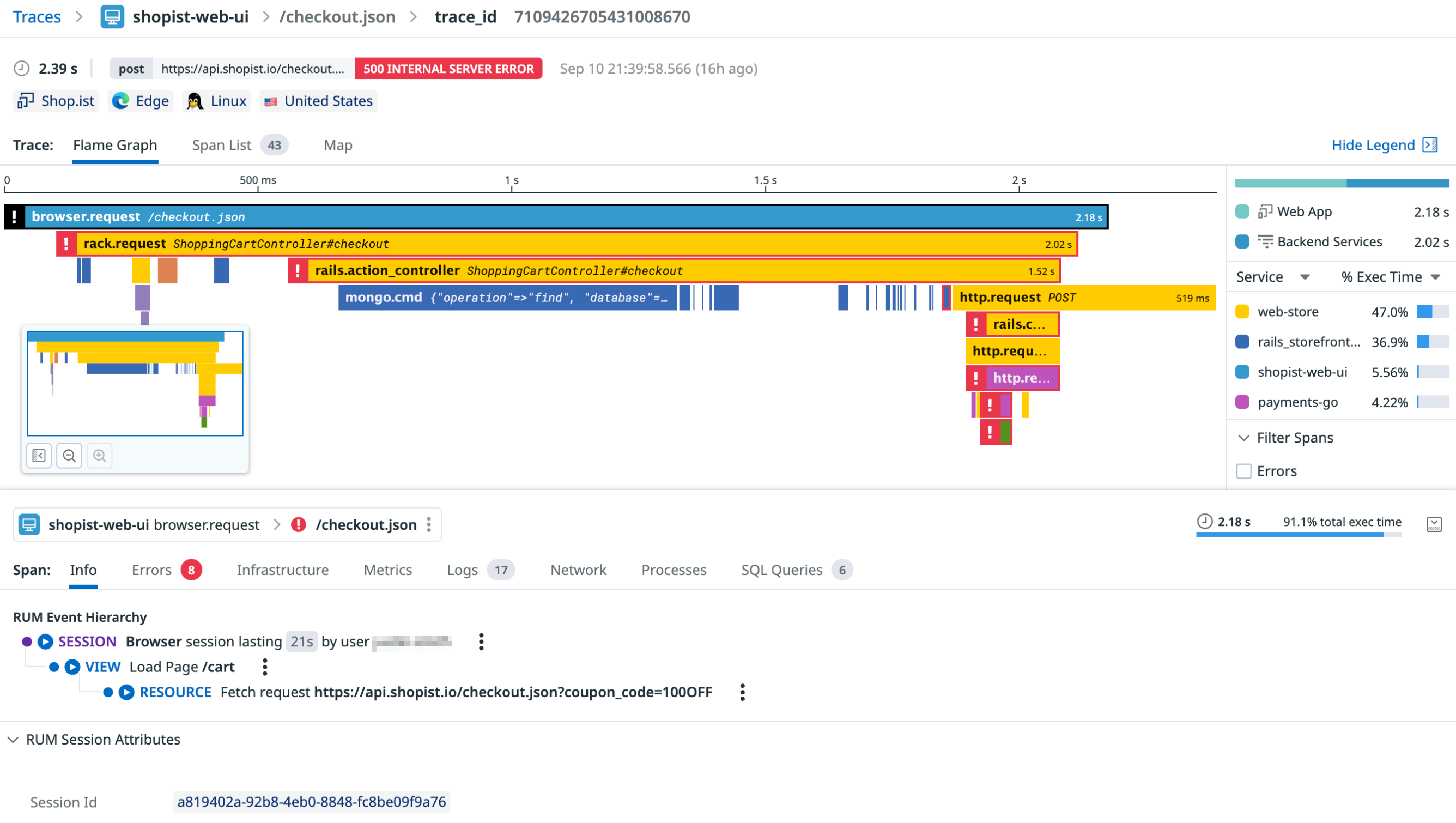Click the /checkout.json breadcrumb item

[x=337, y=17]
